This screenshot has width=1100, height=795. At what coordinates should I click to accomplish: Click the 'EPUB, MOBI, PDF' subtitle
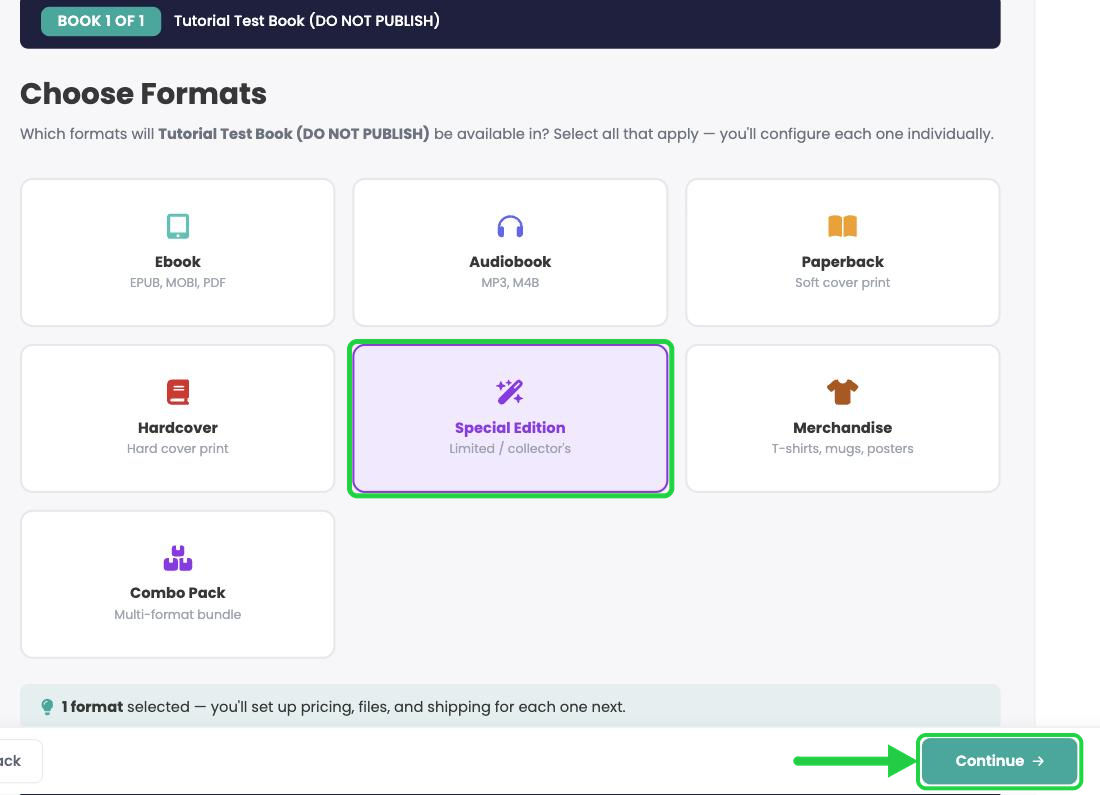[177, 283]
